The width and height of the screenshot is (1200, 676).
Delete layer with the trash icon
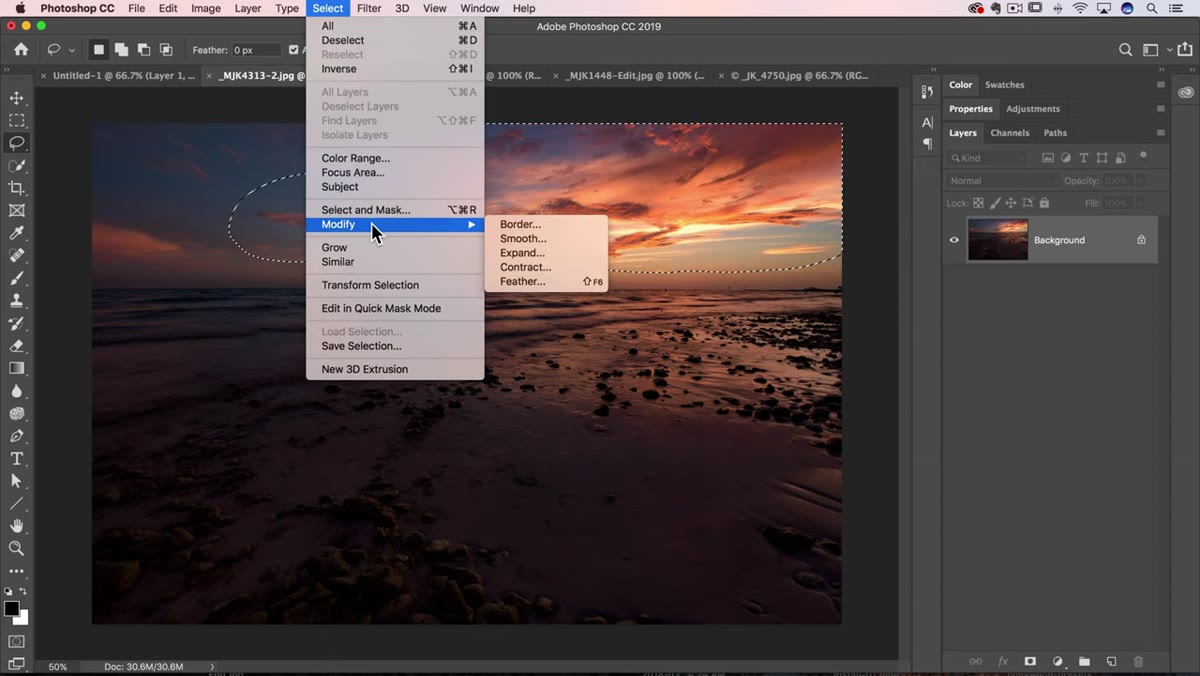coord(1138,661)
